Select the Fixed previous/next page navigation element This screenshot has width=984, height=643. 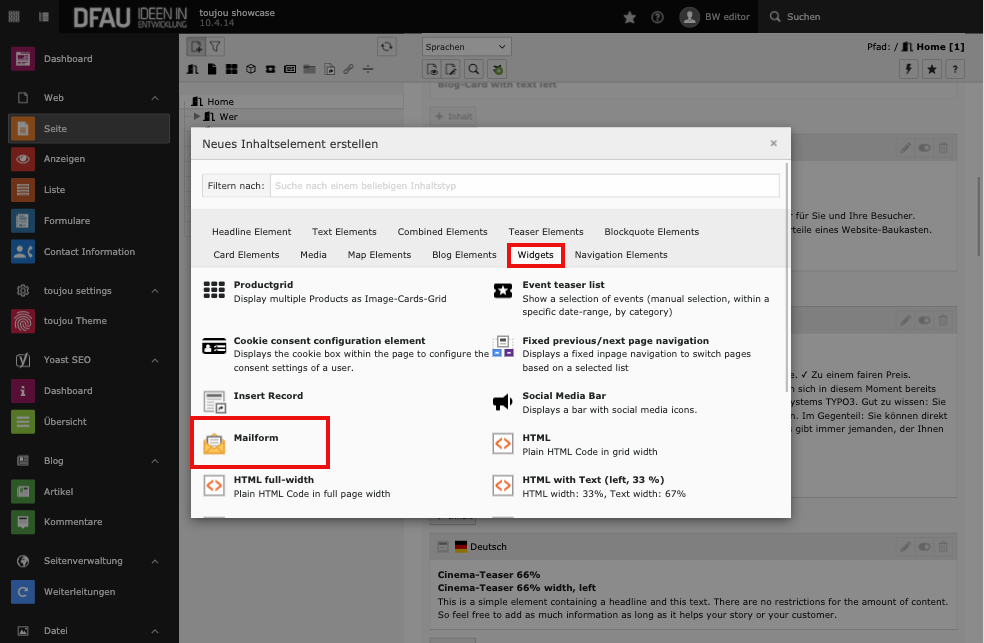(x=615, y=341)
